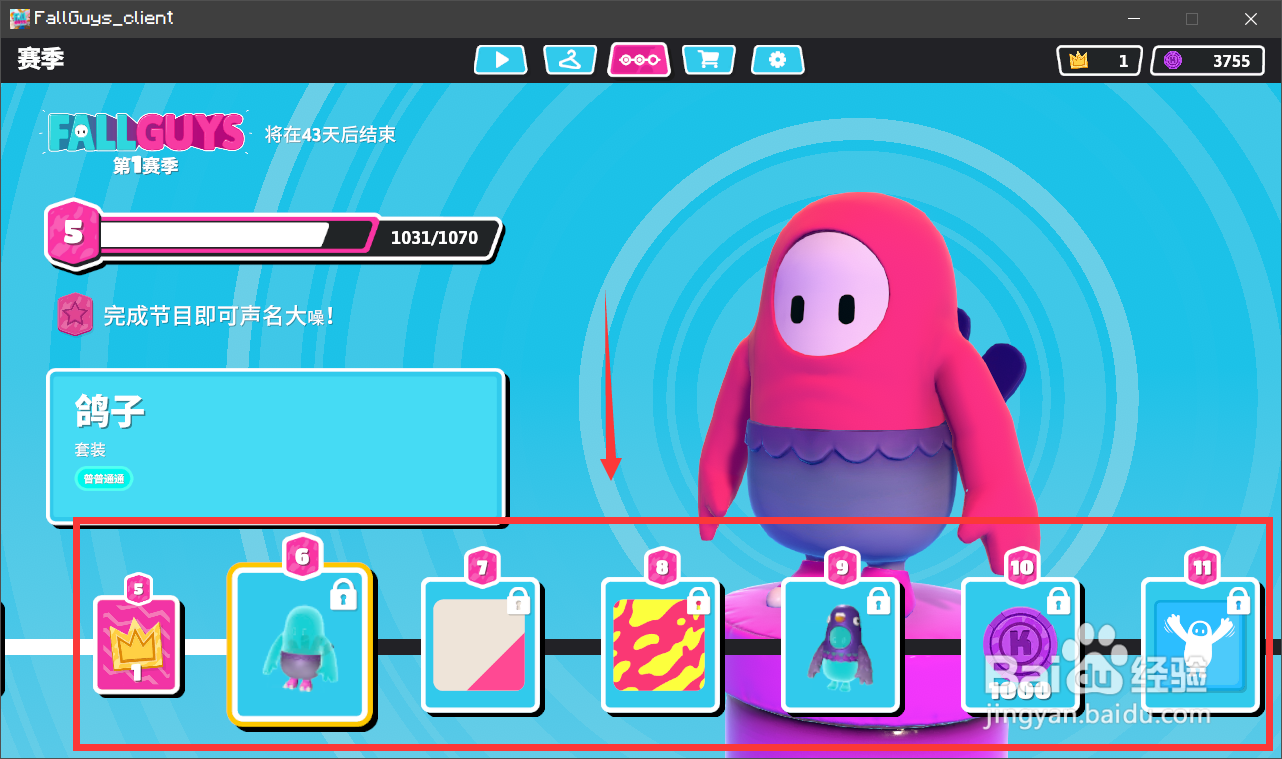
Task: Close the FallGuys_client window
Action: 1251,18
